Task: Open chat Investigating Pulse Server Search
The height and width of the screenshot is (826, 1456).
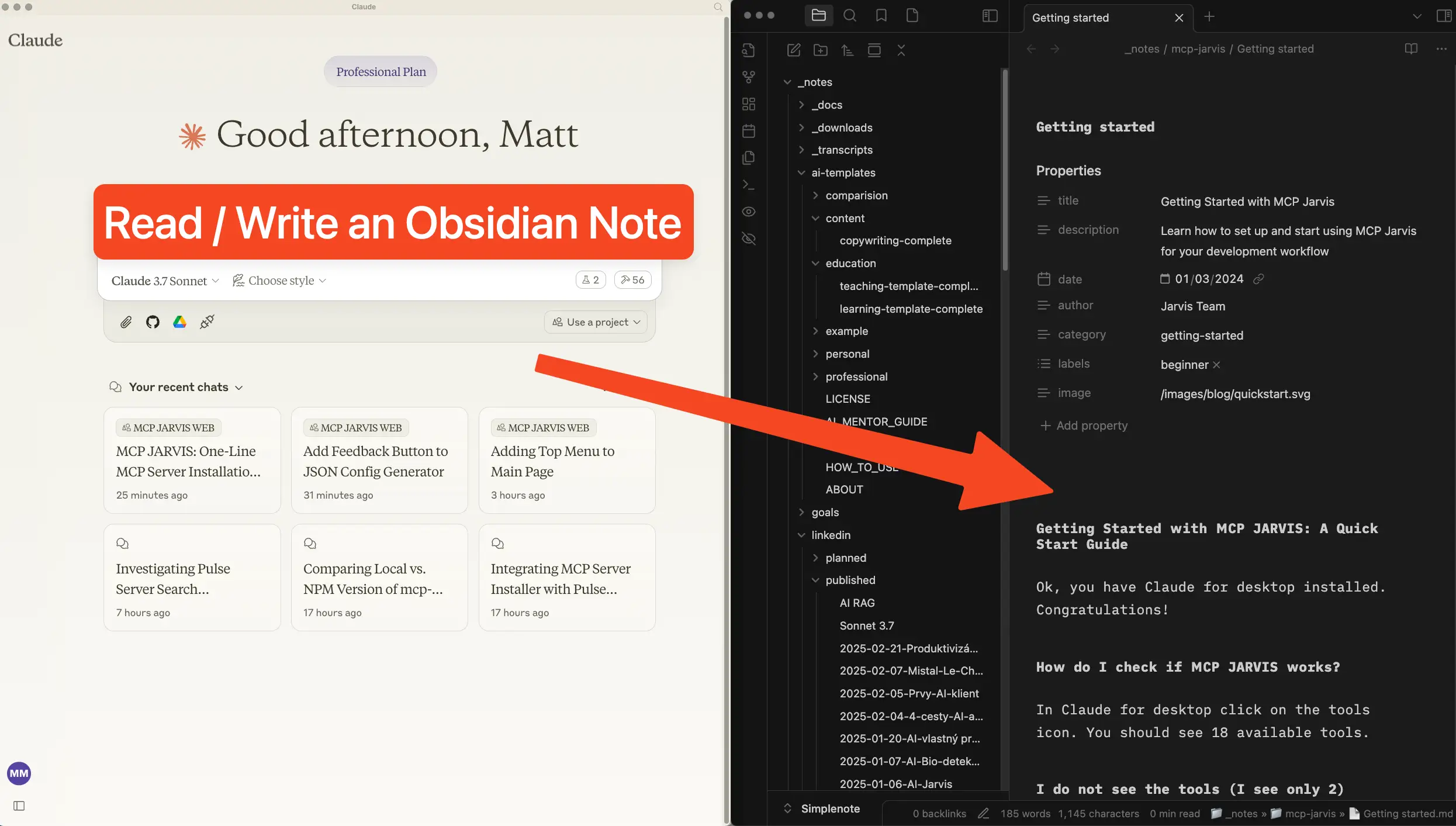Action: pyautogui.click(x=192, y=578)
